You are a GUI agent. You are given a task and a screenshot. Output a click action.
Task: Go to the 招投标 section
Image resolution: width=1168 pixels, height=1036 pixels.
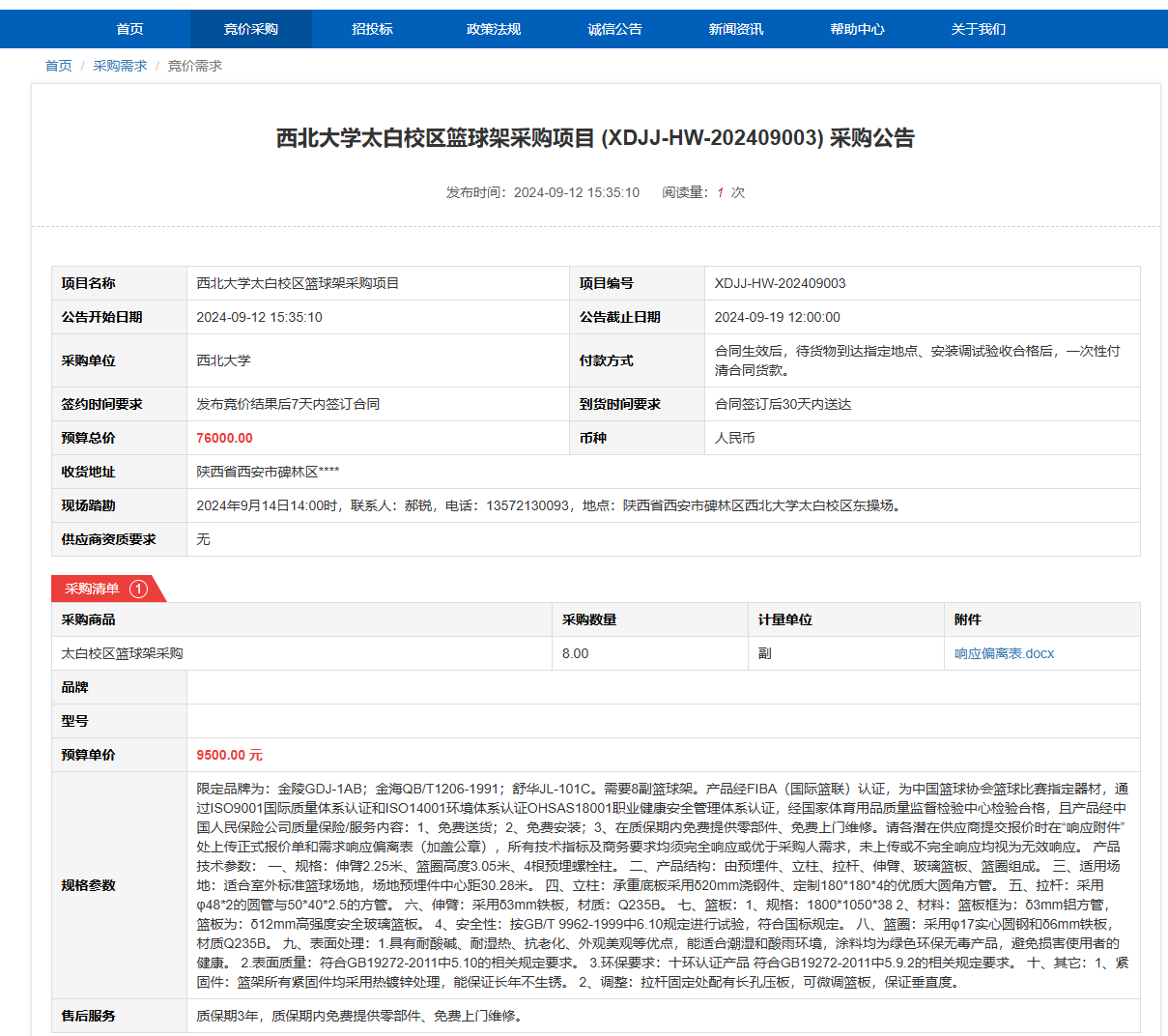click(x=372, y=29)
